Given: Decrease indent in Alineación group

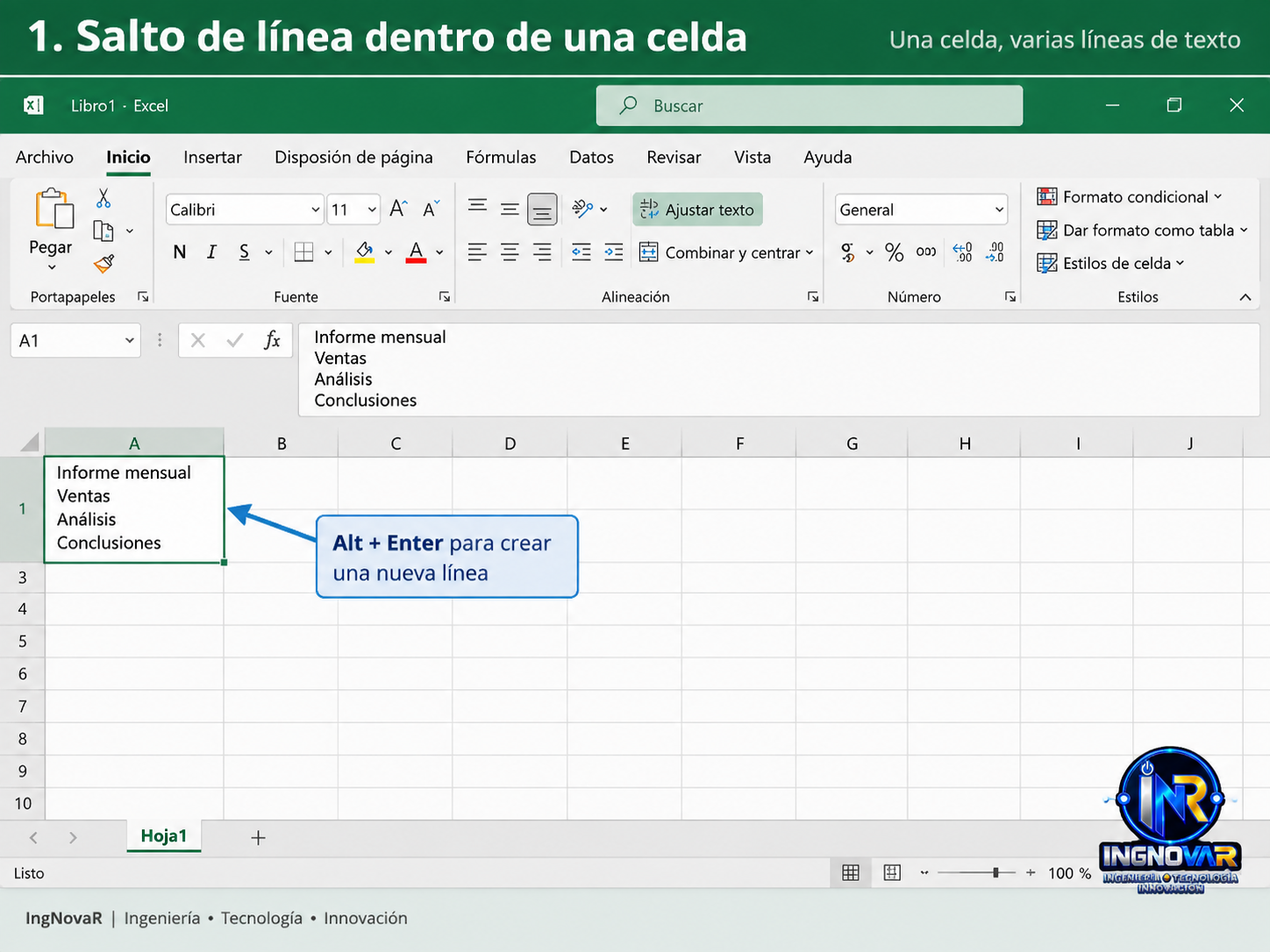Looking at the screenshot, I should [581, 252].
